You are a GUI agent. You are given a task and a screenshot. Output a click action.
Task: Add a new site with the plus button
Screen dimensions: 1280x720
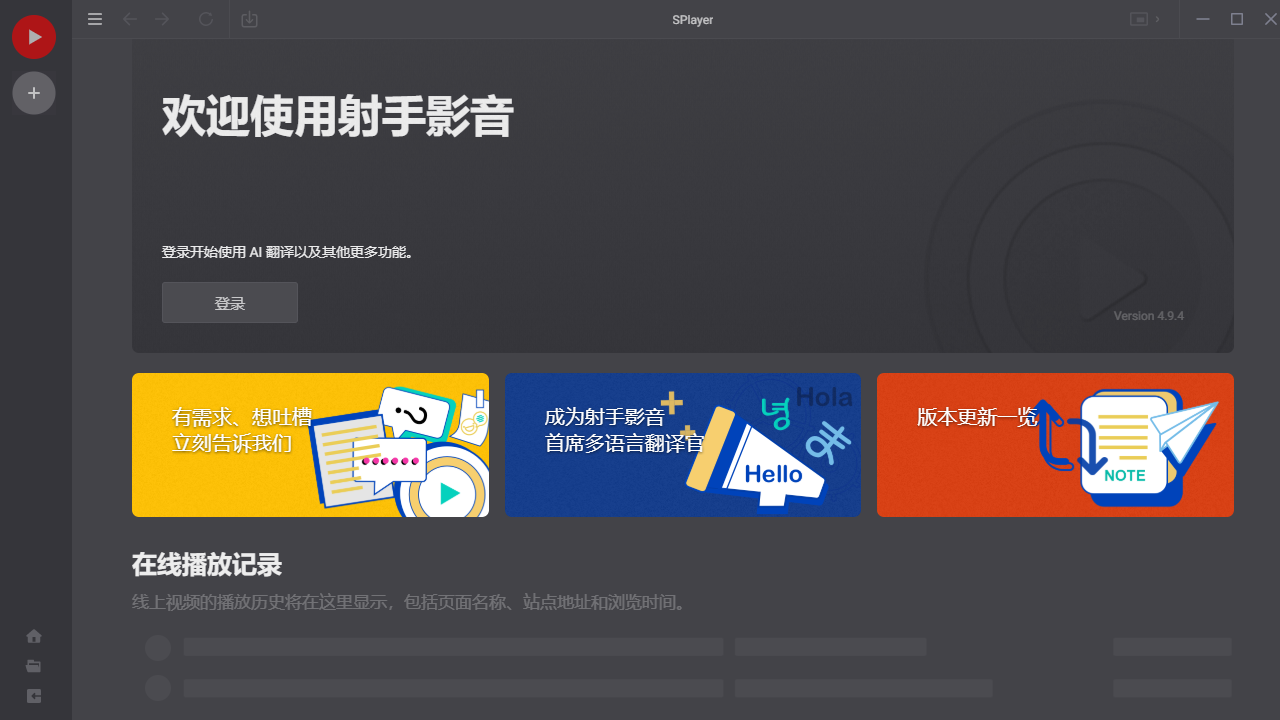pos(34,93)
